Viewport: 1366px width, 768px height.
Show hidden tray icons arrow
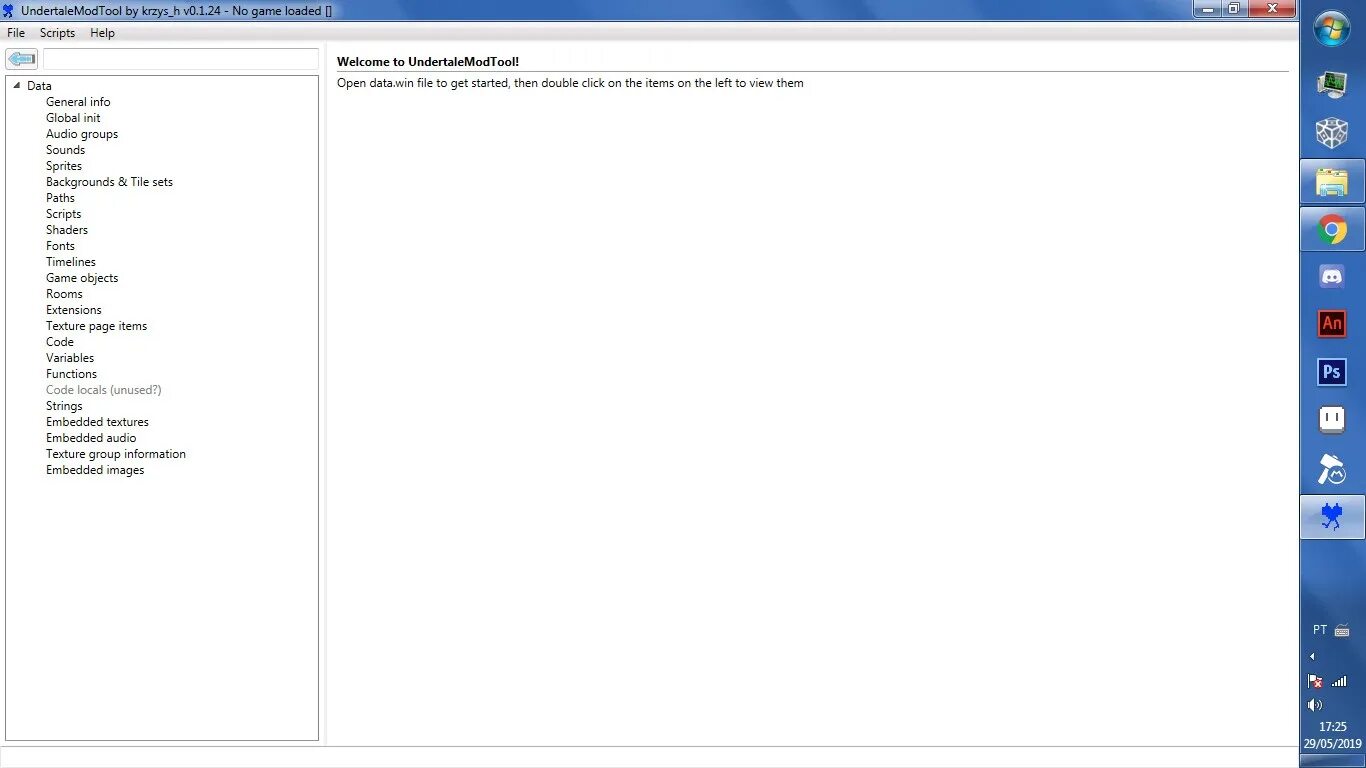click(x=1313, y=657)
